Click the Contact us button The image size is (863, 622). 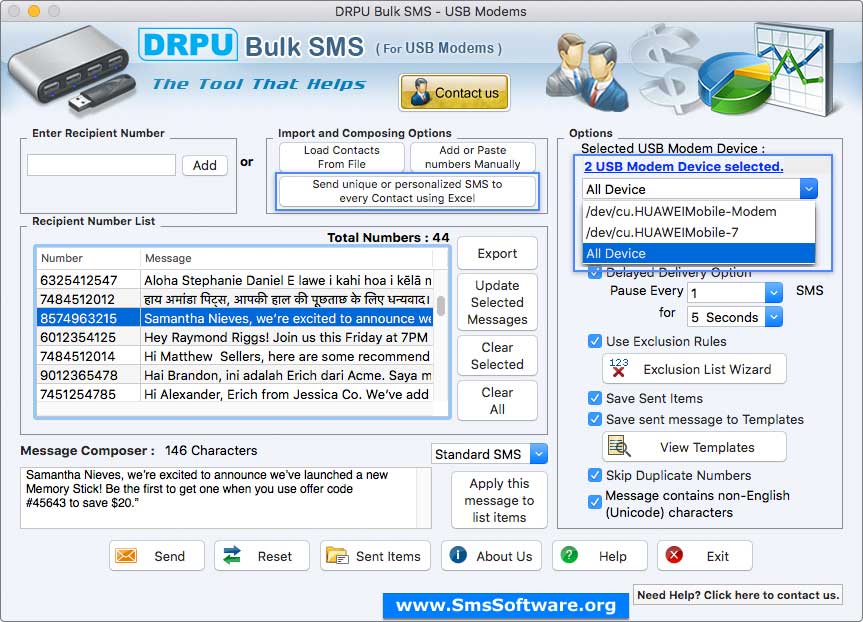pos(455,92)
